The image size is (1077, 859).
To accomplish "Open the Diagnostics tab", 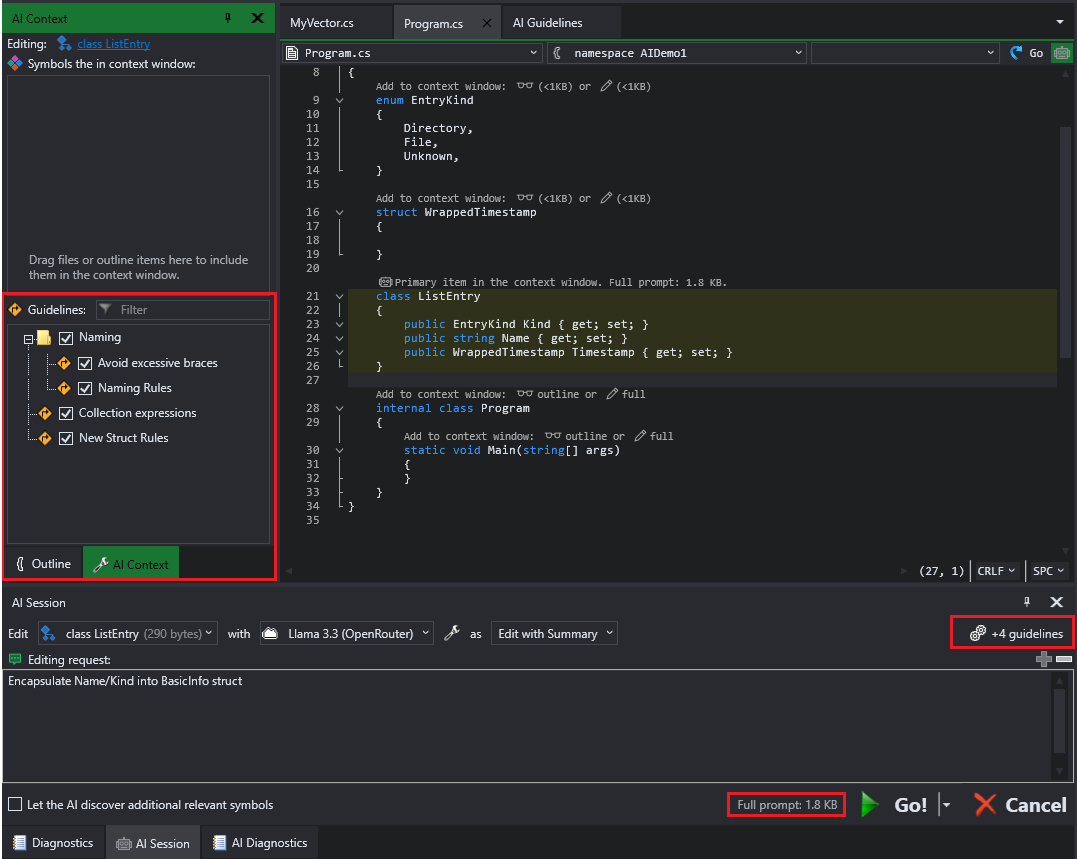I will [54, 843].
